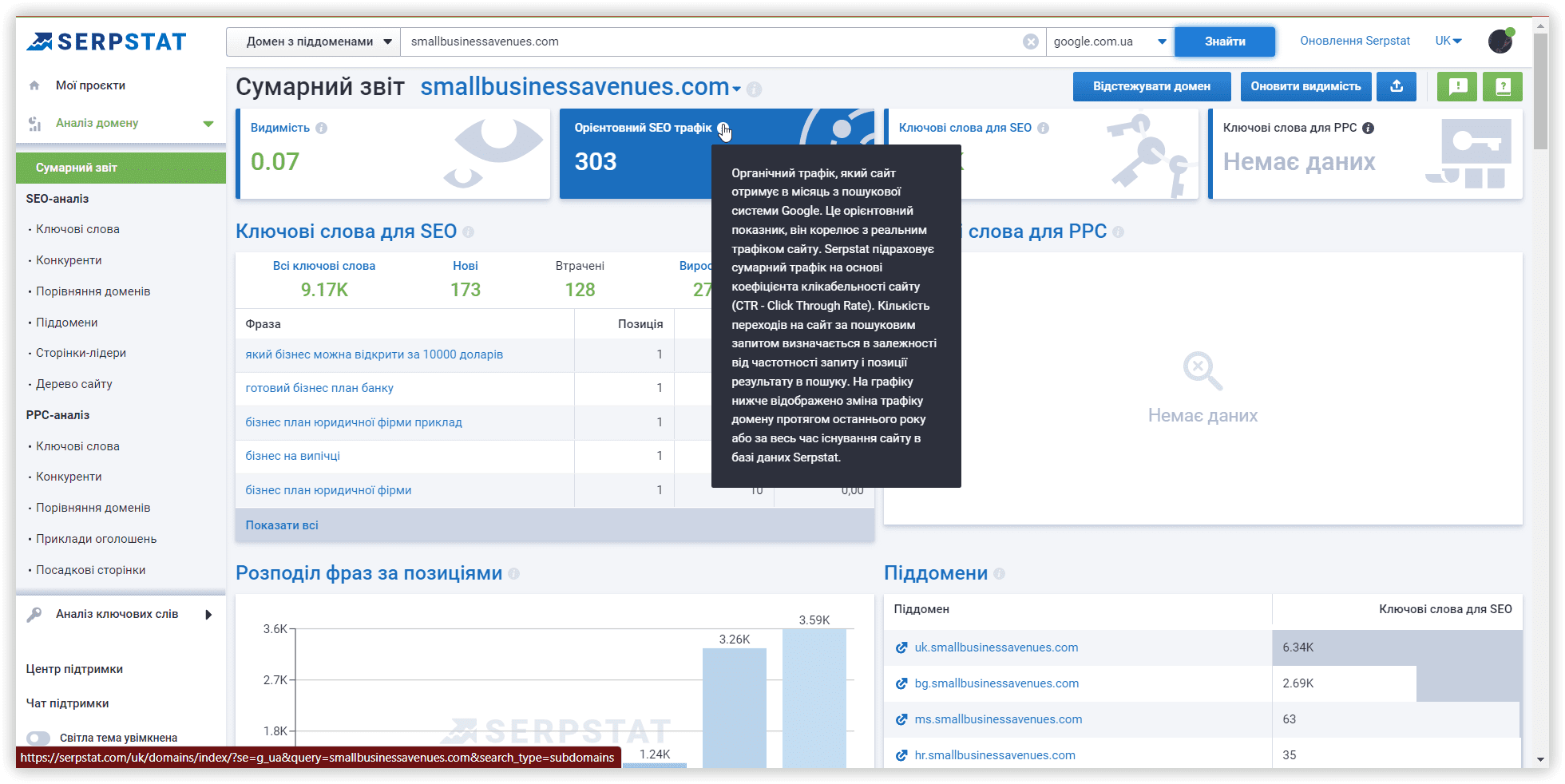Expand the Аналіз ключових слів section
Screen dimensions: 1565x784
[208, 615]
